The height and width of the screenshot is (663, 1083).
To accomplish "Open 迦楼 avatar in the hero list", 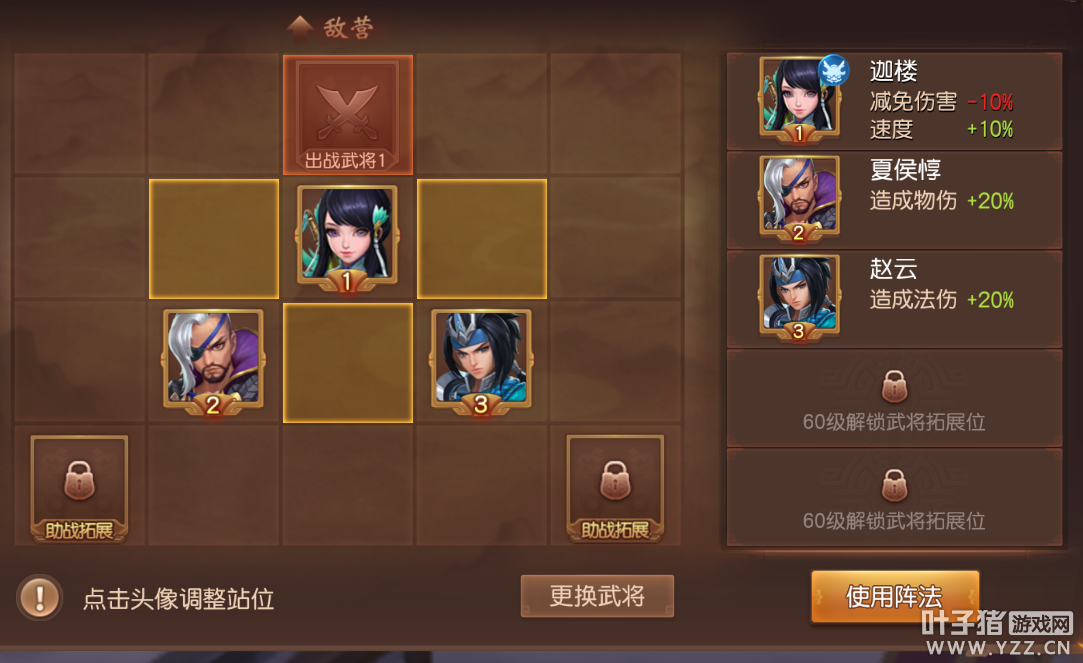I will coord(799,100).
